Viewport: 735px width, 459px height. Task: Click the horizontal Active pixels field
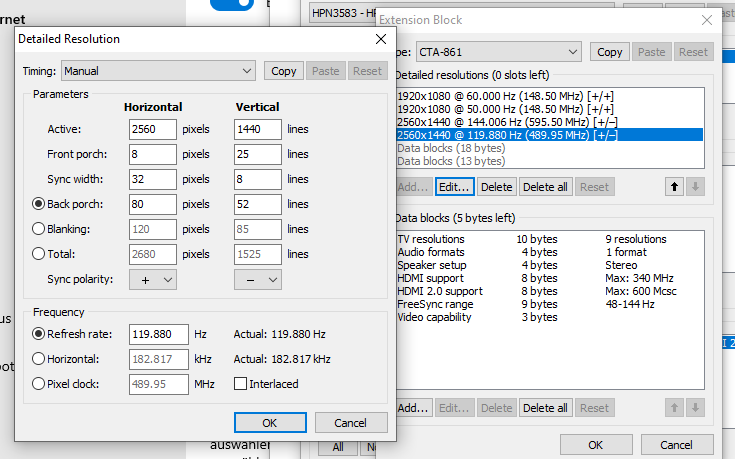(152, 129)
